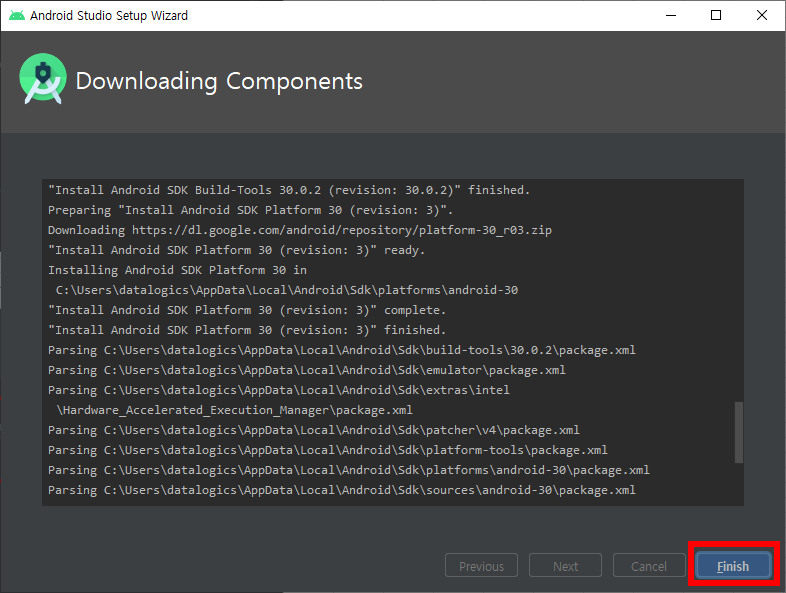Image resolution: width=786 pixels, height=593 pixels.
Task: Click the disabled Previous button
Action: [481, 565]
